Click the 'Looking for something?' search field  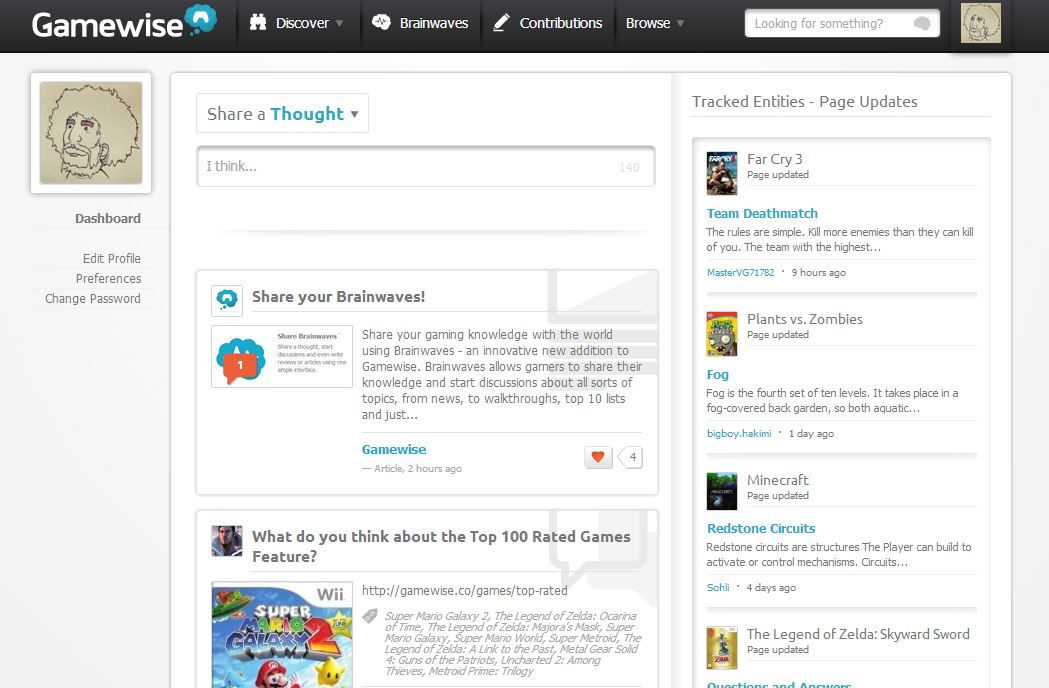(842, 23)
